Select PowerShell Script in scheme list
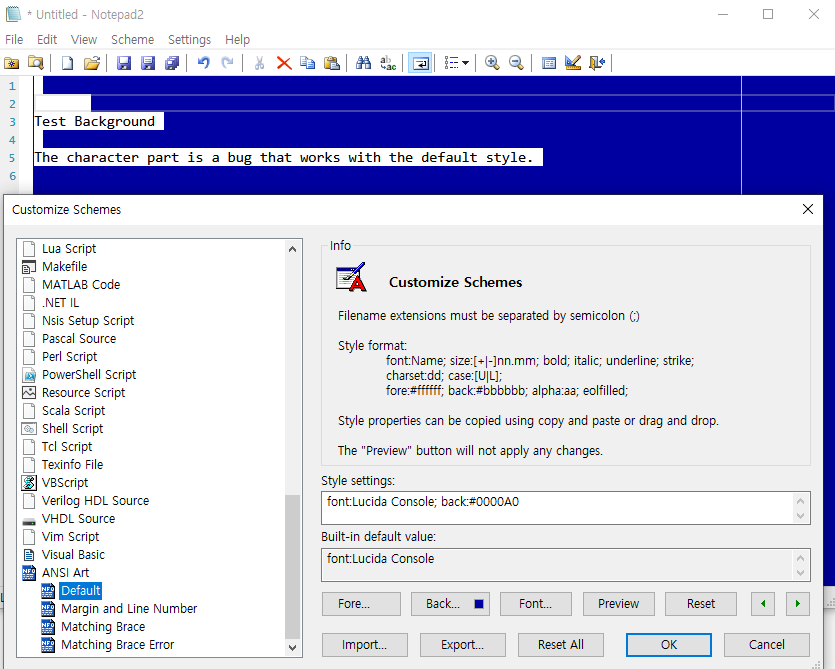 tap(89, 375)
